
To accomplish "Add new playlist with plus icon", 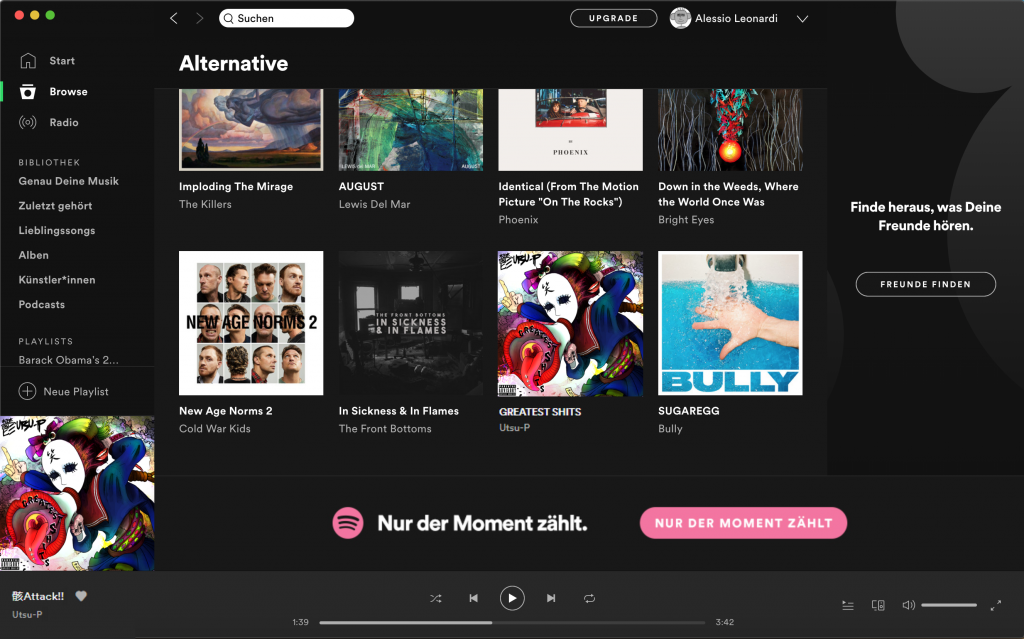I will pos(28,391).
